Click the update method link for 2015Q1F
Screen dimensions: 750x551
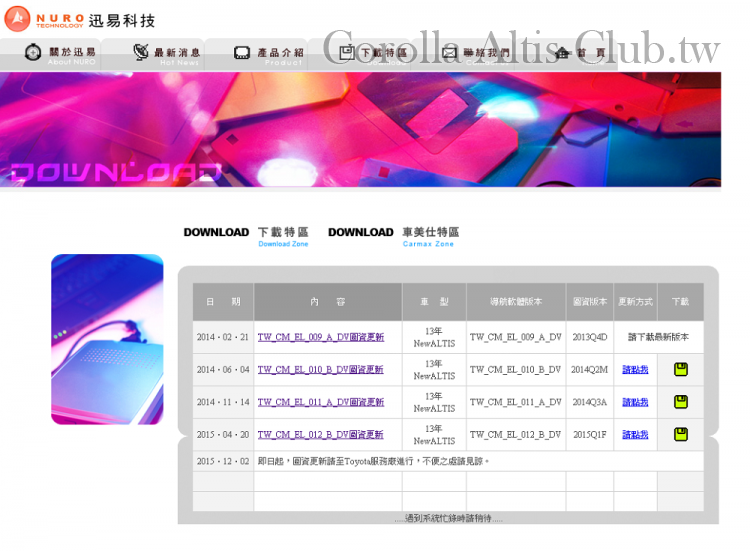tap(635, 435)
